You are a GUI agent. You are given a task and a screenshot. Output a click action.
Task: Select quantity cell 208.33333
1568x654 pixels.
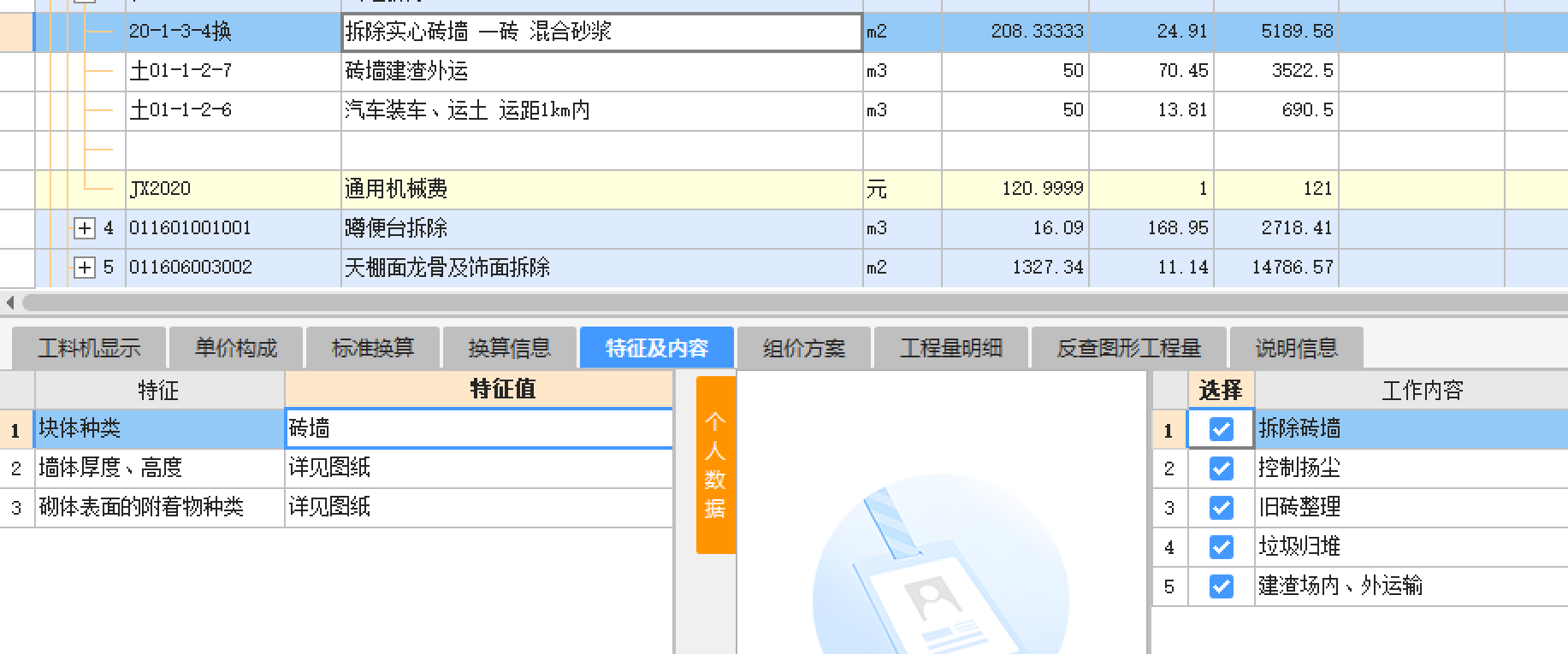(x=1015, y=32)
